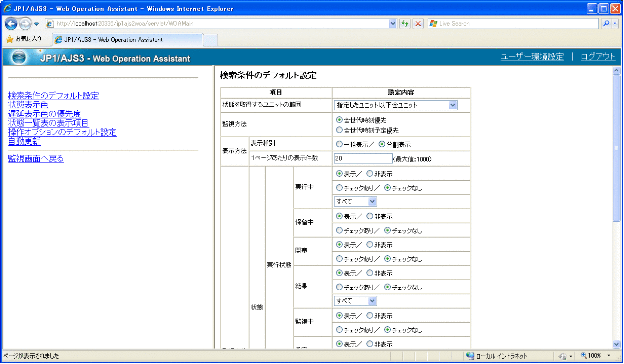The image size is (624, 364).
Task: Select the JP1/AJS3 Web Operation Assistant tab
Action: 127,39
